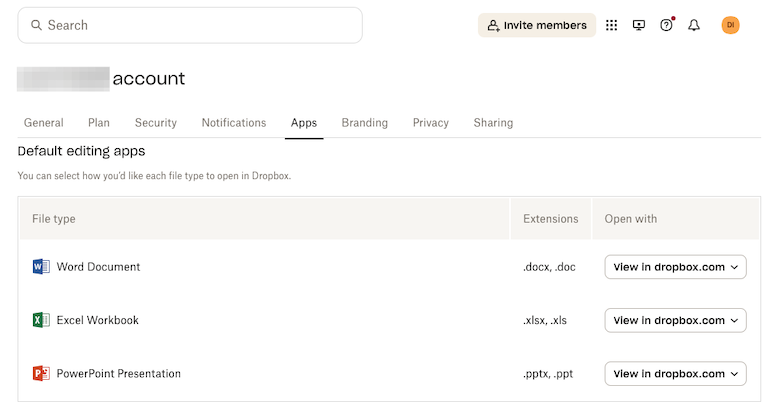Image resolution: width=765 pixels, height=408 pixels.
Task: Open the app grid launcher icon
Action: 612,25
